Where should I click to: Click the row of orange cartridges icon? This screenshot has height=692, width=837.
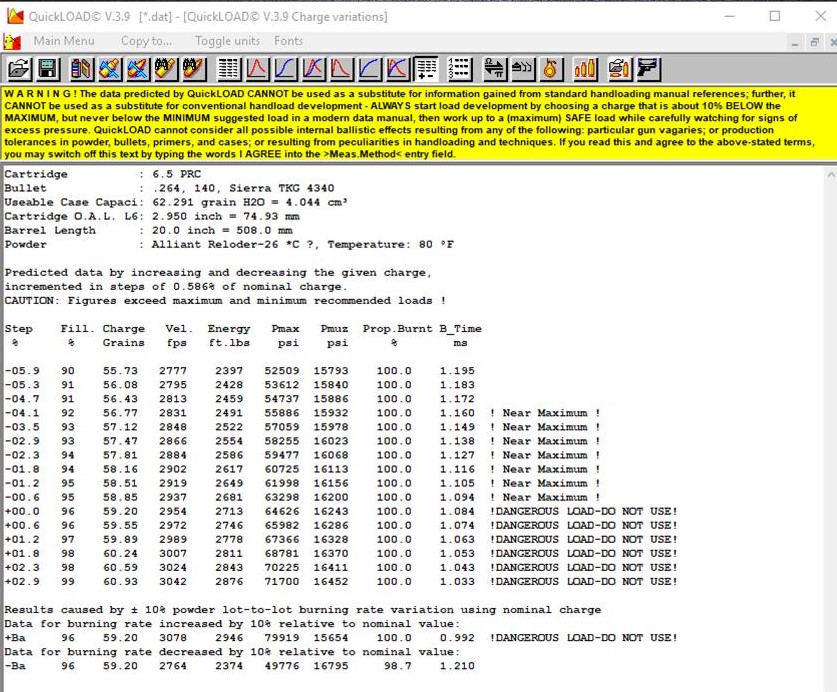click(585, 69)
